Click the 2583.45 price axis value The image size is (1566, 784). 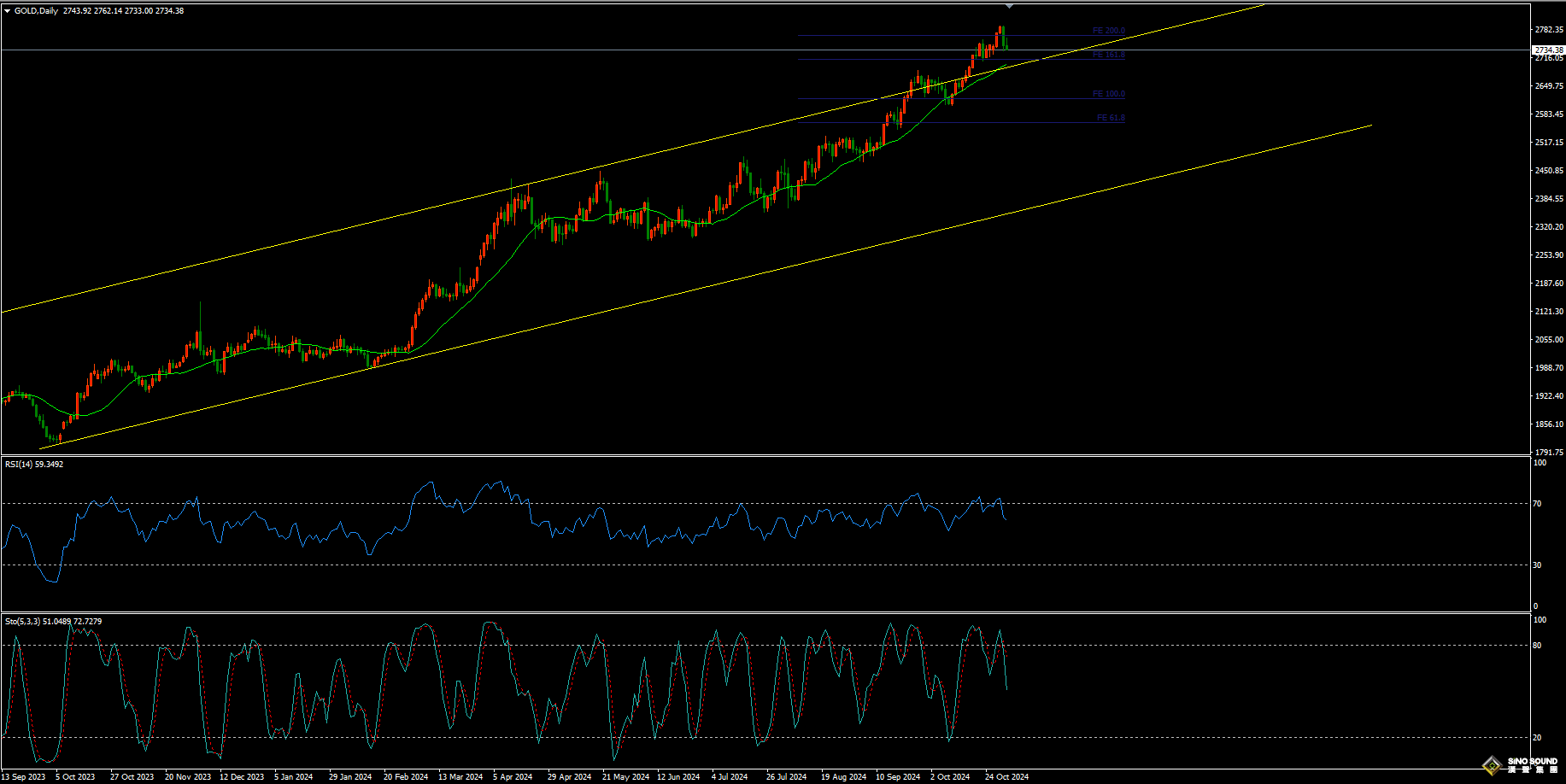1549,114
